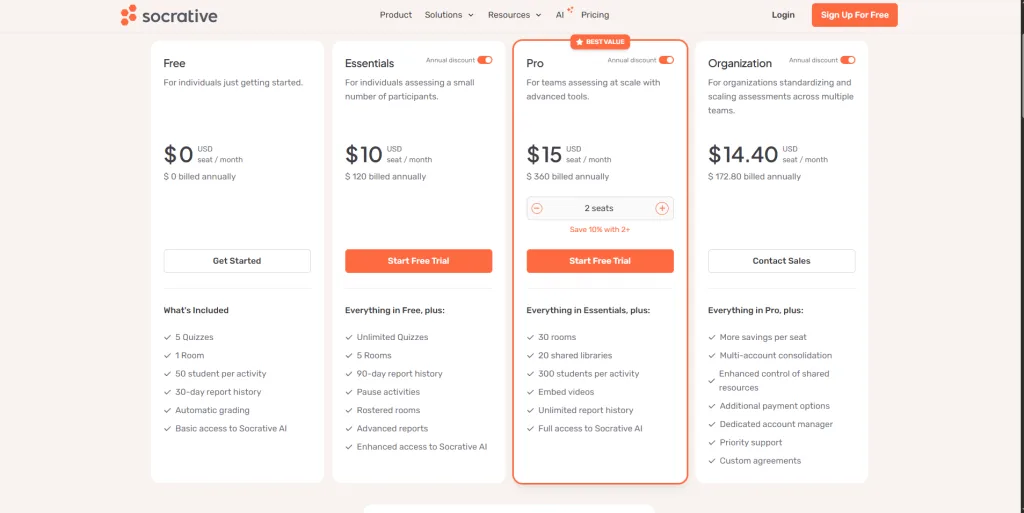Open the Product menu item

396,15
